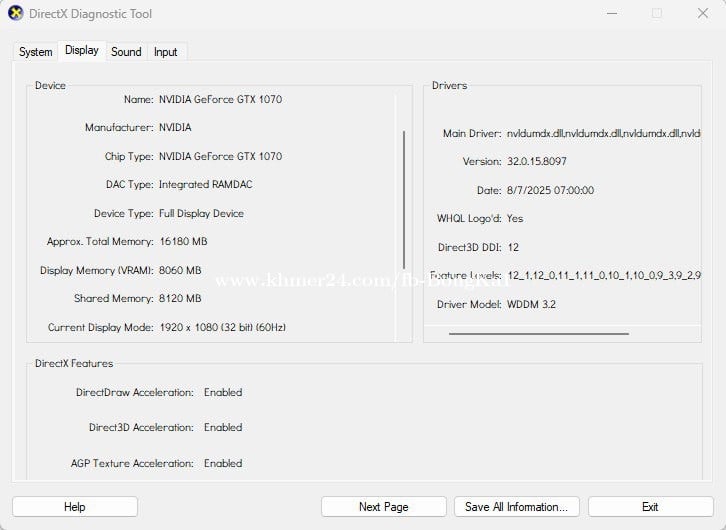The width and height of the screenshot is (726, 530).
Task: Minimize the DirectX Diagnostic Tool window
Action: (x=609, y=14)
